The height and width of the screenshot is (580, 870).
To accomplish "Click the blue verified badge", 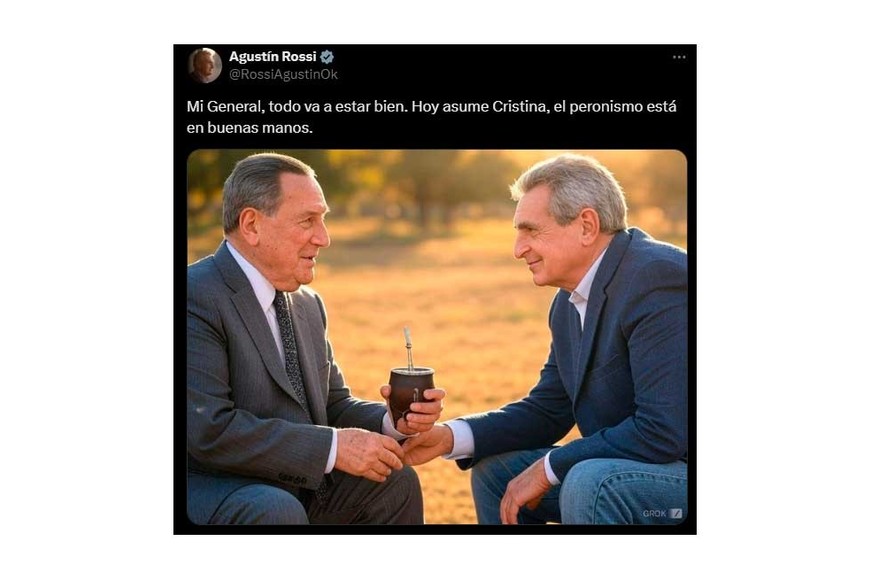I will (327, 57).
